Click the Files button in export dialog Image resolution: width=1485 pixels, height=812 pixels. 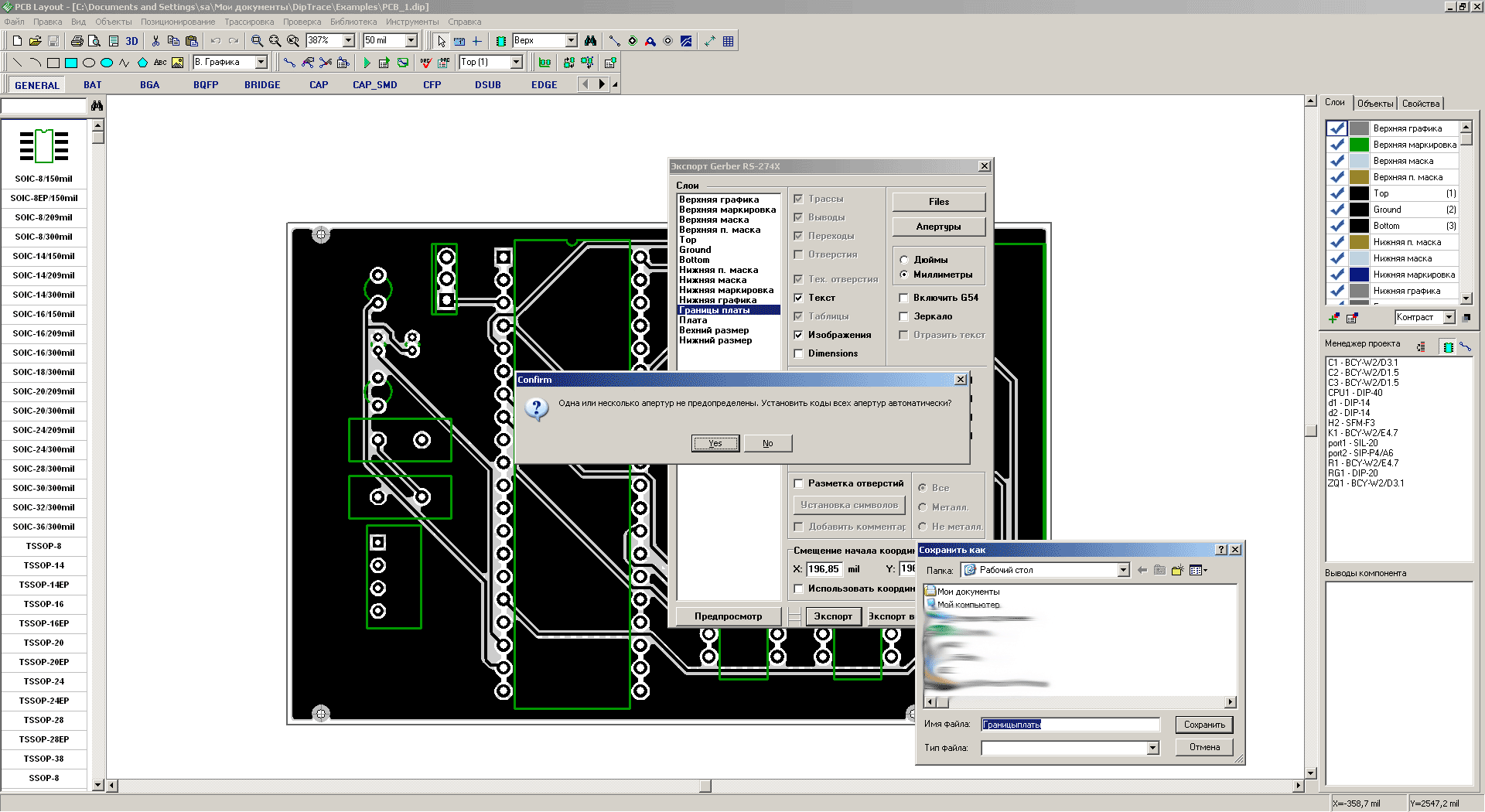(x=939, y=202)
